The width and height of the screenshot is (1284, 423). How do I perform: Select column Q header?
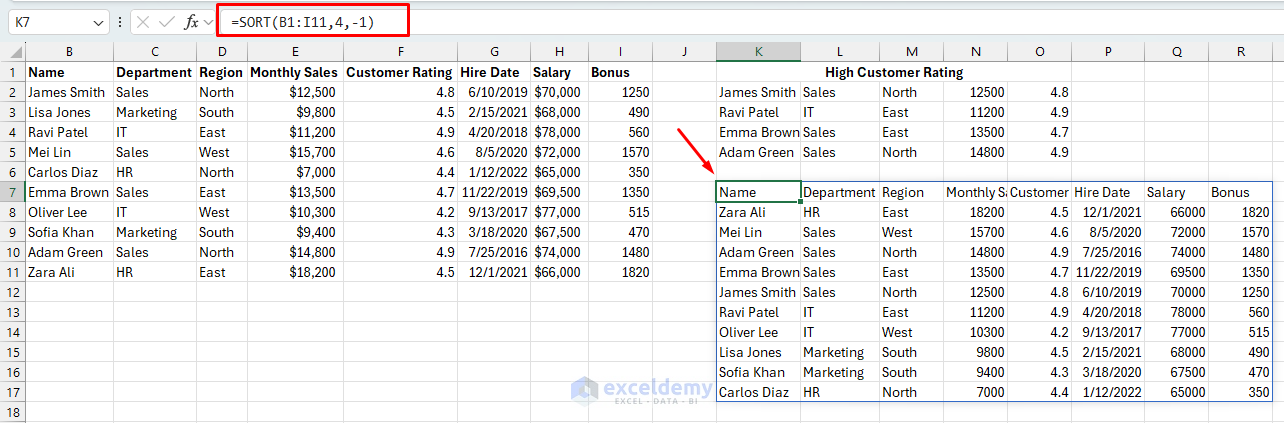coord(1176,52)
